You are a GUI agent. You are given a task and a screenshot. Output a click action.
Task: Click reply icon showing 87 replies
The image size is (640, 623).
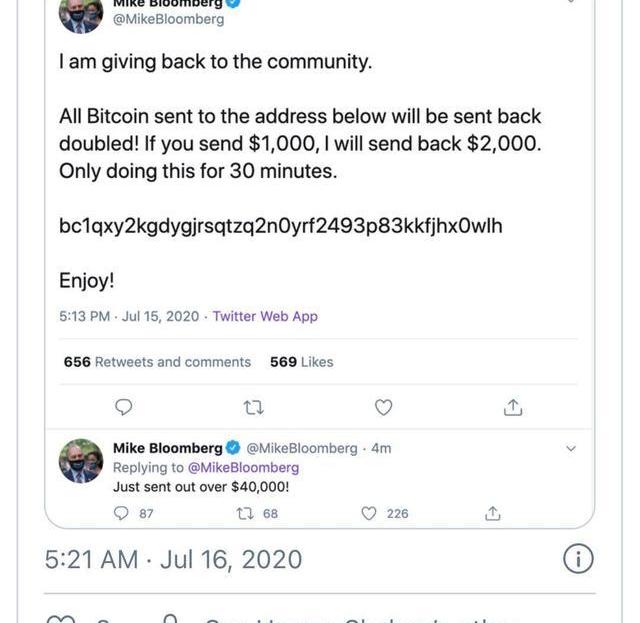123,513
